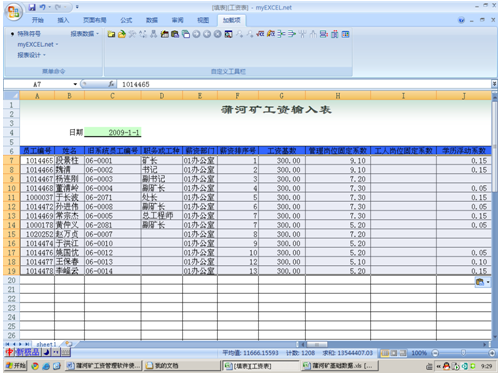Switch to 蒲河矿基础数据.xls taskbar window
502x377 pixels.
(x=339, y=366)
